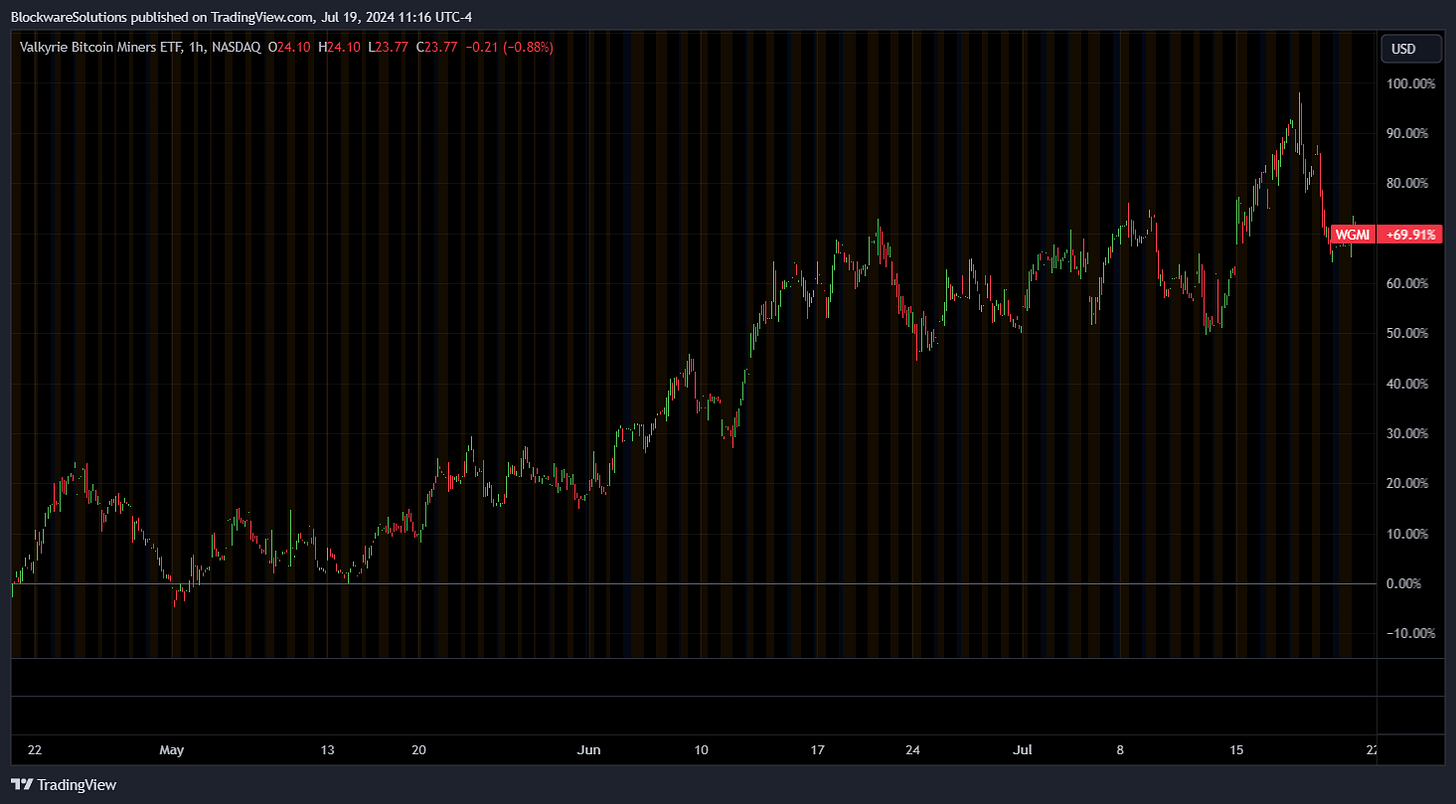The height and width of the screenshot is (804, 1456).
Task: Click the open value O24.10
Action: coord(290,46)
